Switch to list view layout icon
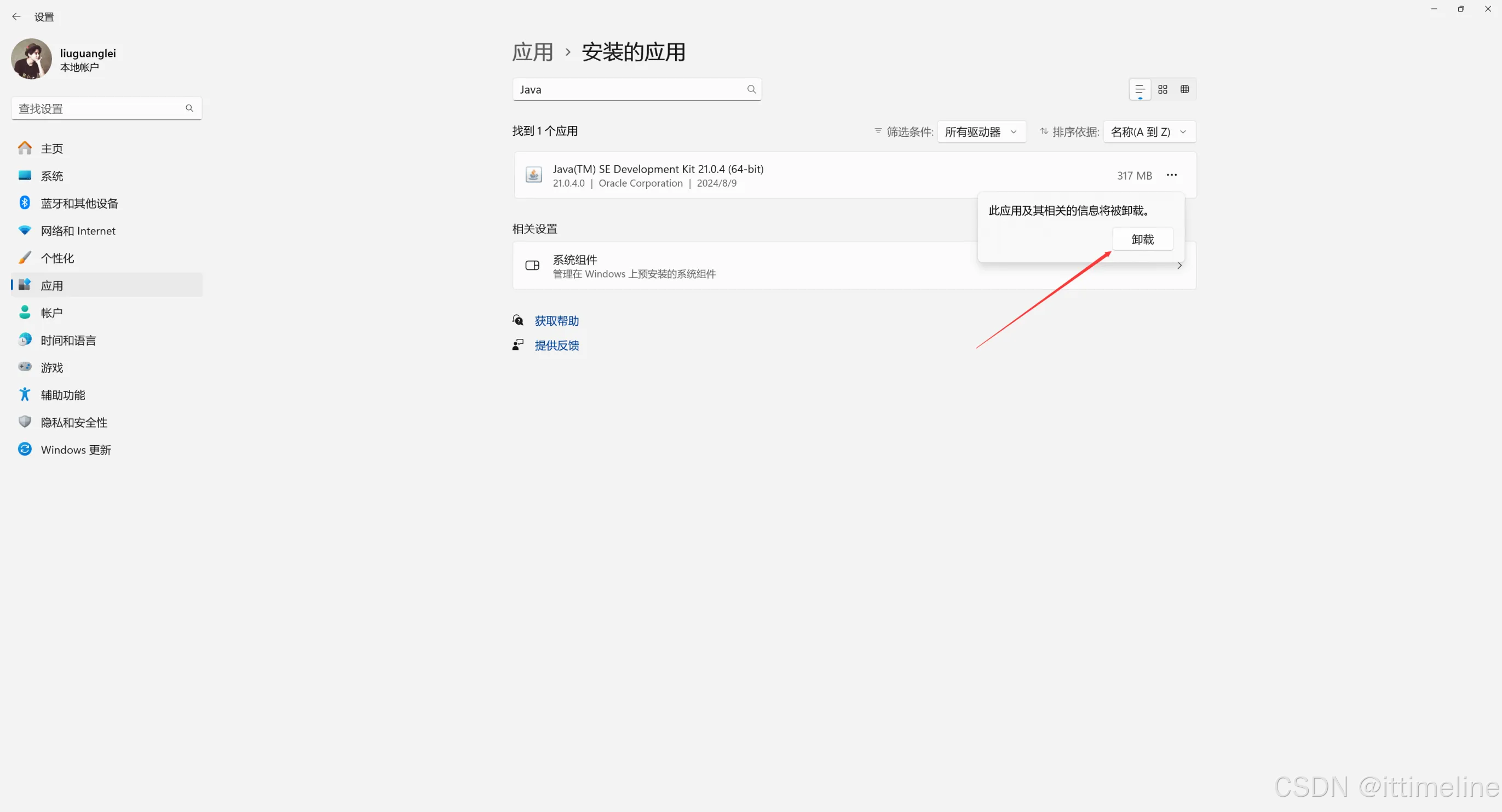 click(x=1140, y=89)
